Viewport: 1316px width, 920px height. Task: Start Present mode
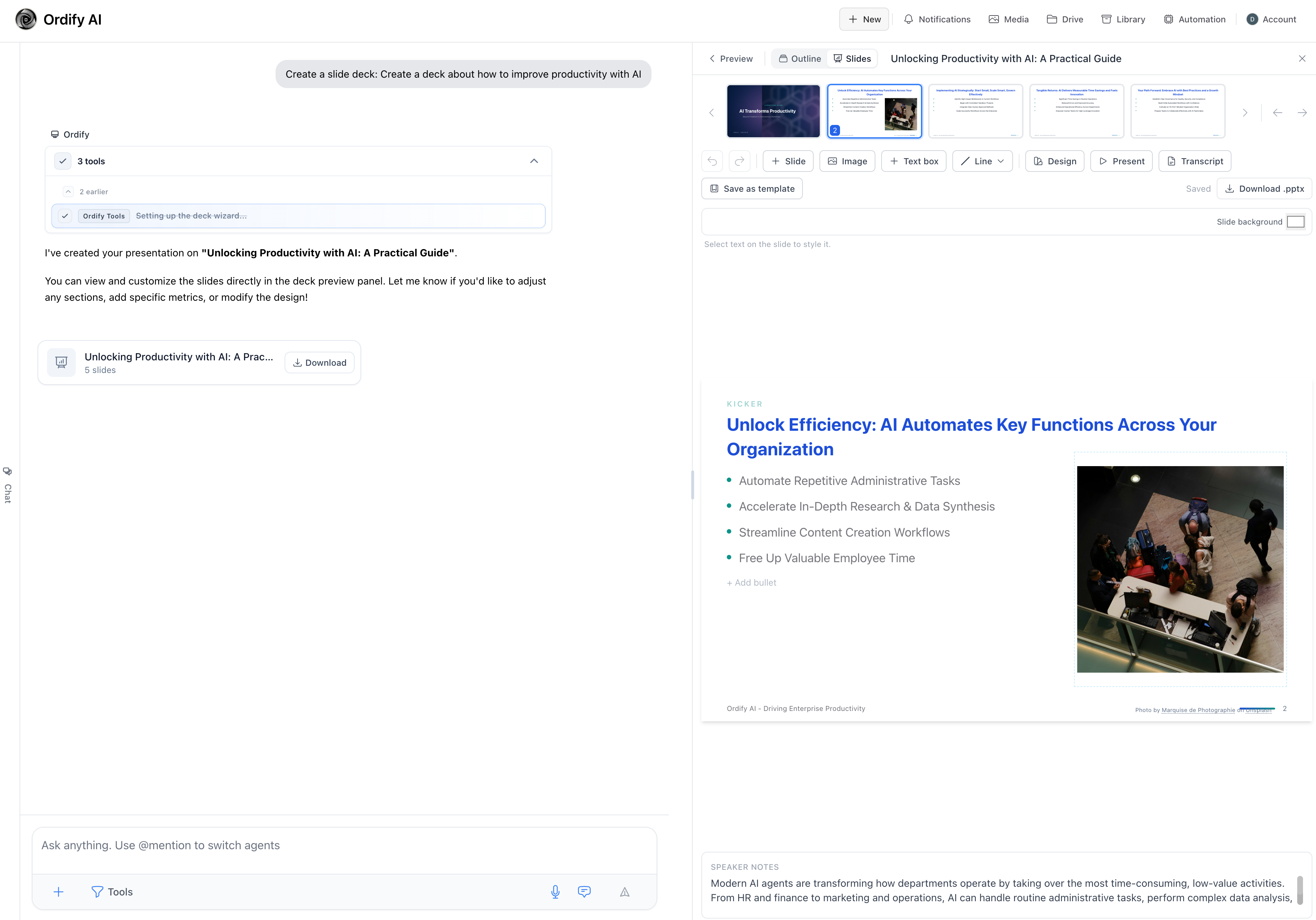click(1122, 161)
